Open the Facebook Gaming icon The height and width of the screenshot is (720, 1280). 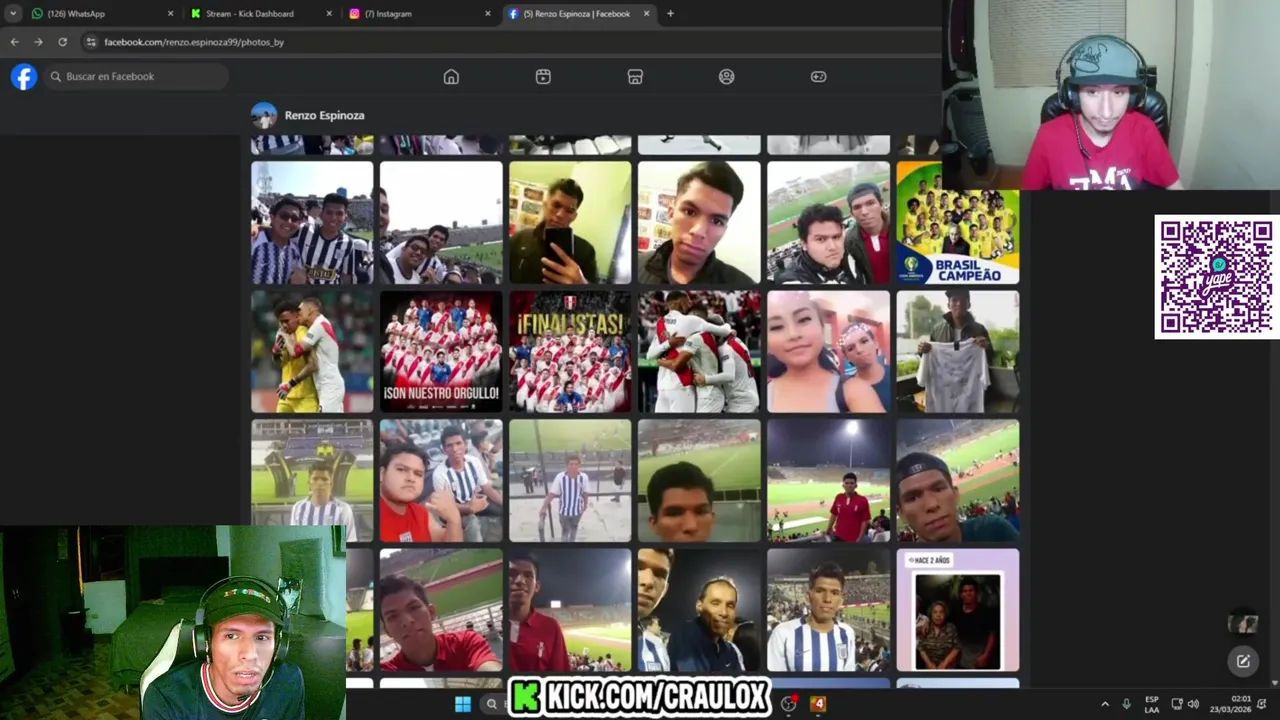[x=819, y=77]
